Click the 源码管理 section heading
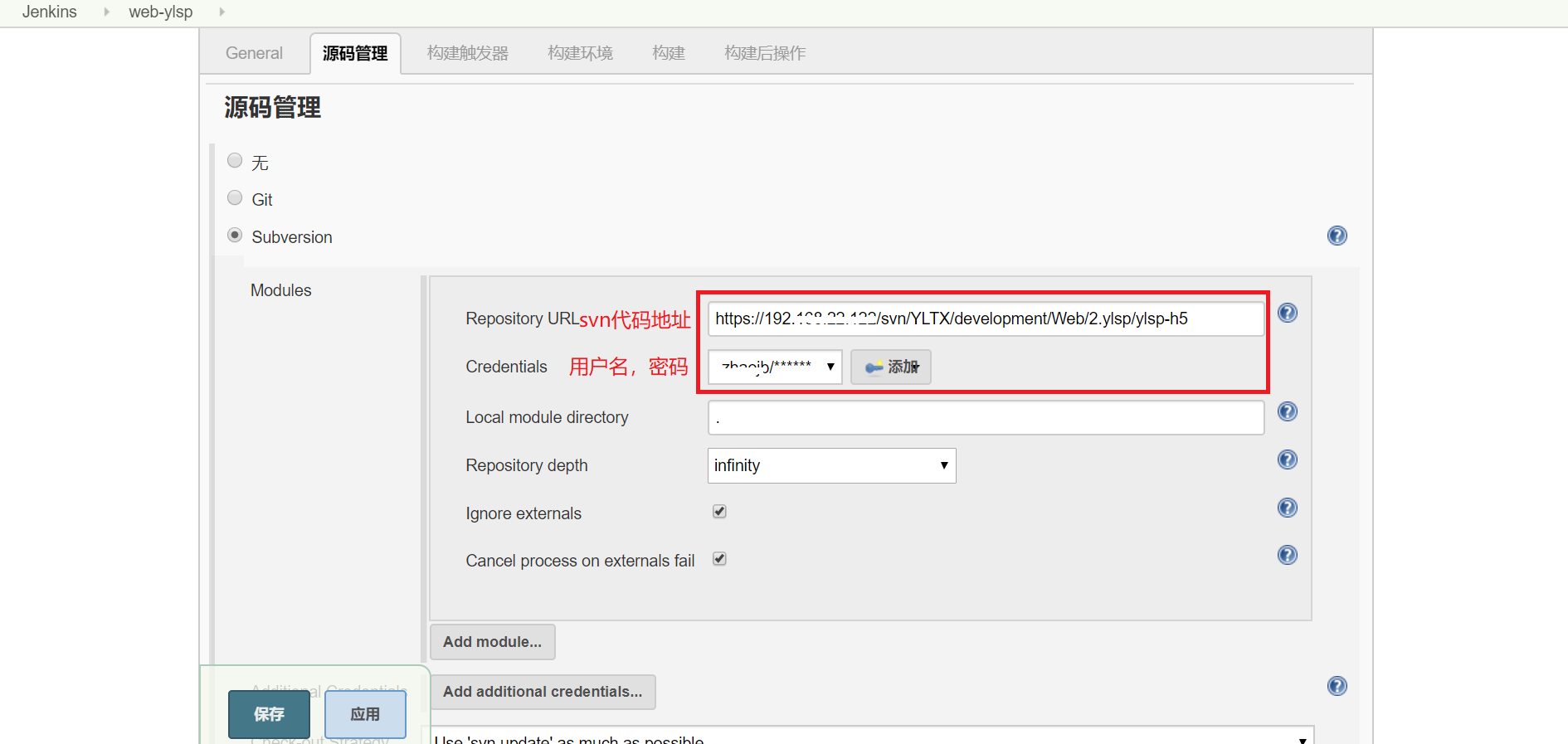This screenshot has height=744, width=1568. [272, 108]
